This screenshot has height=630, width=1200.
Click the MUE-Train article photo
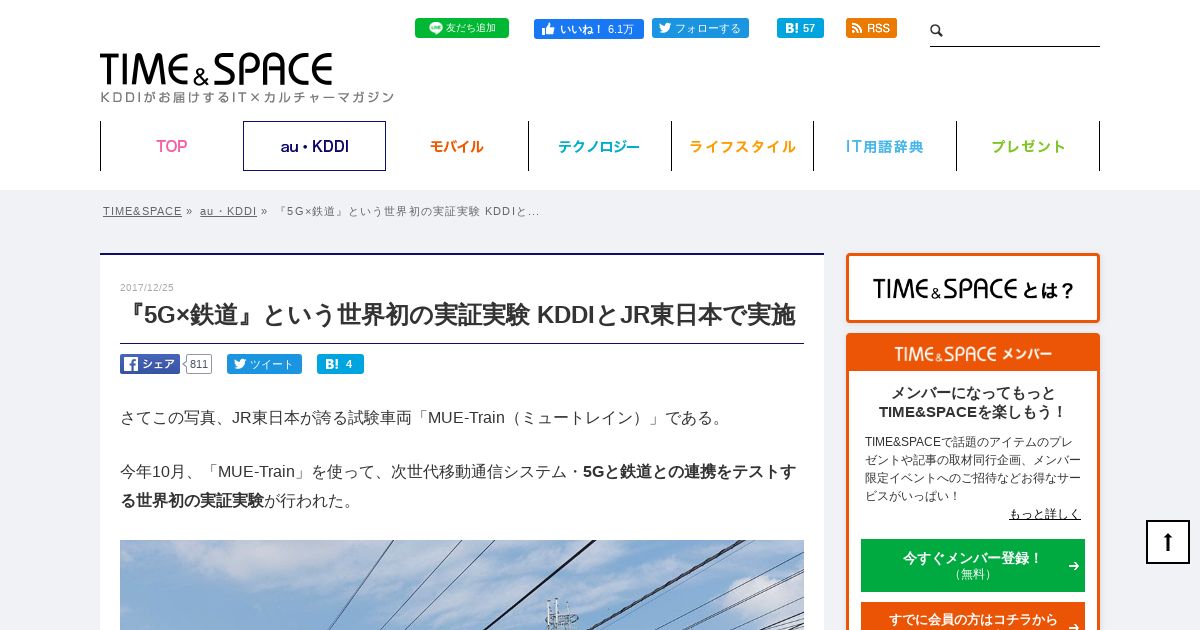(x=462, y=585)
